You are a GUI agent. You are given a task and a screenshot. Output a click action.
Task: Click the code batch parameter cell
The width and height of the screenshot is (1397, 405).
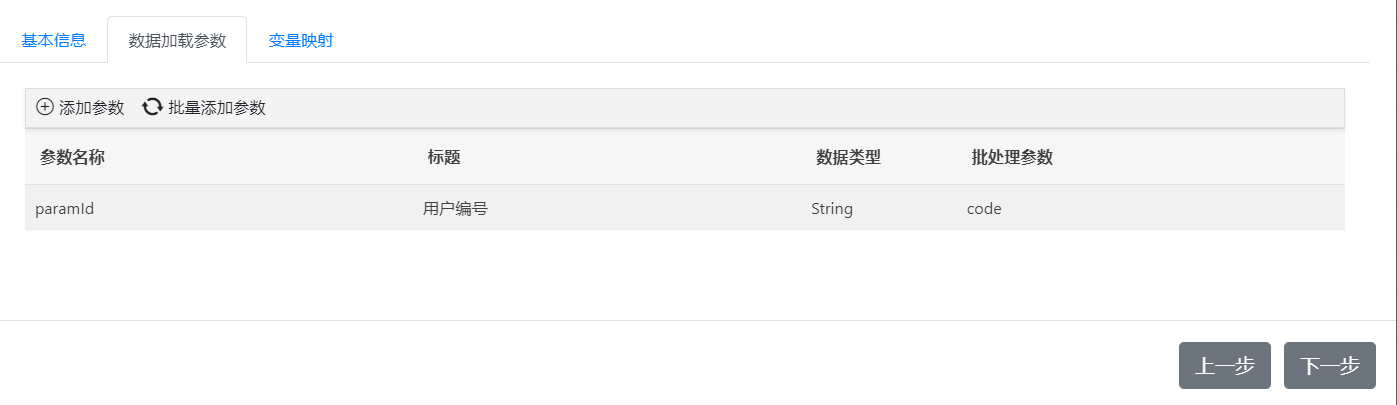984,209
